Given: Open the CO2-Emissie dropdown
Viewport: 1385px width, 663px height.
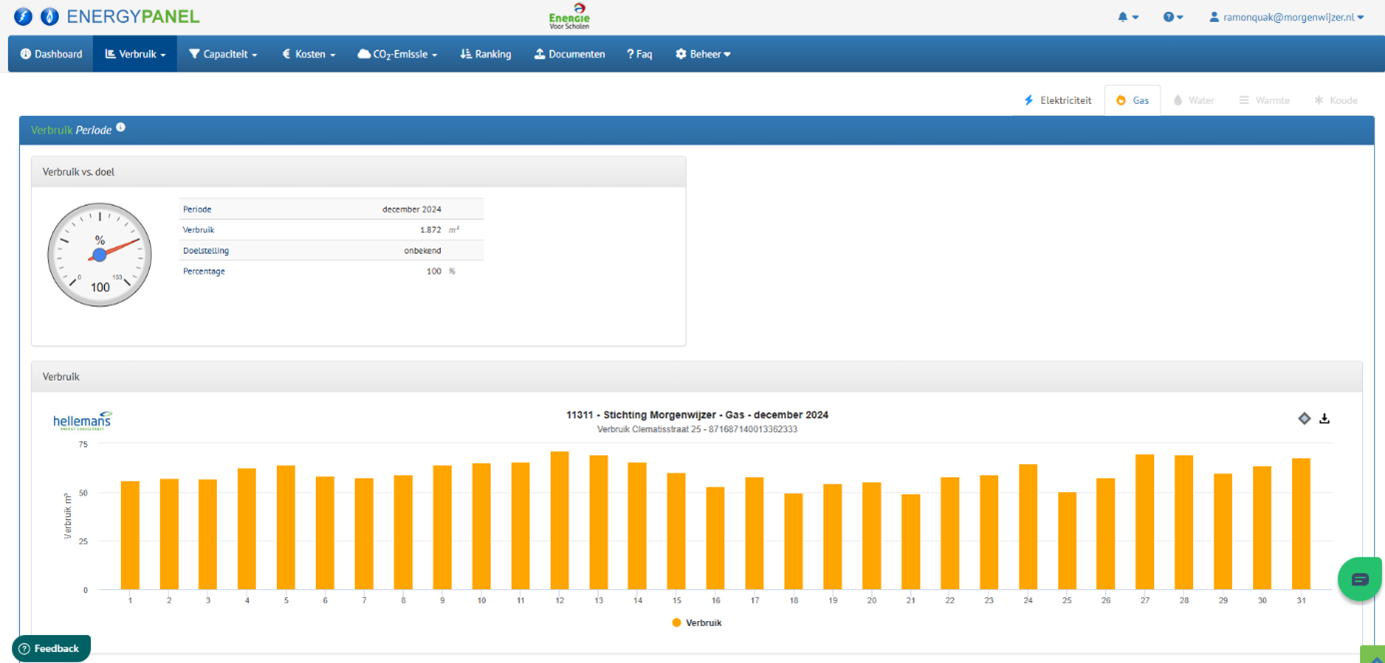Looking at the screenshot, I should (397, 54).
